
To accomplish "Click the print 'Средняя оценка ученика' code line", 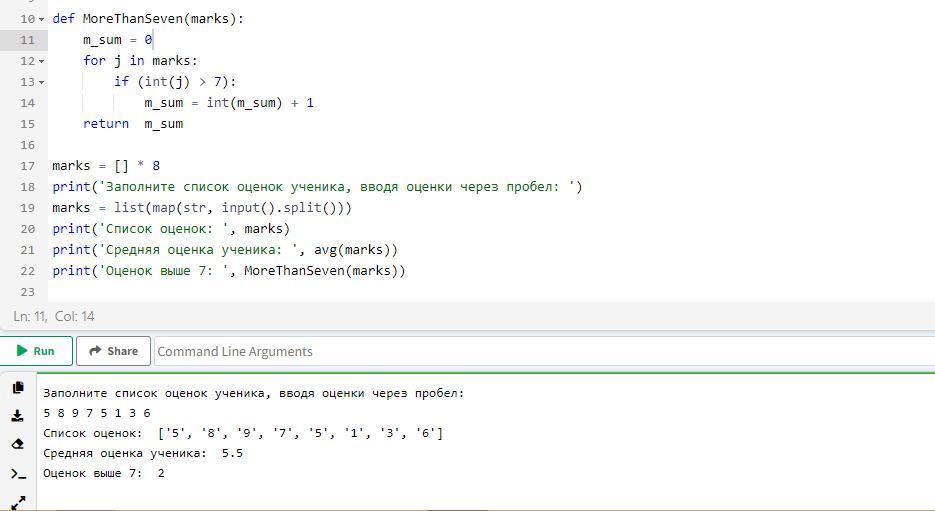I will (225, 249).
